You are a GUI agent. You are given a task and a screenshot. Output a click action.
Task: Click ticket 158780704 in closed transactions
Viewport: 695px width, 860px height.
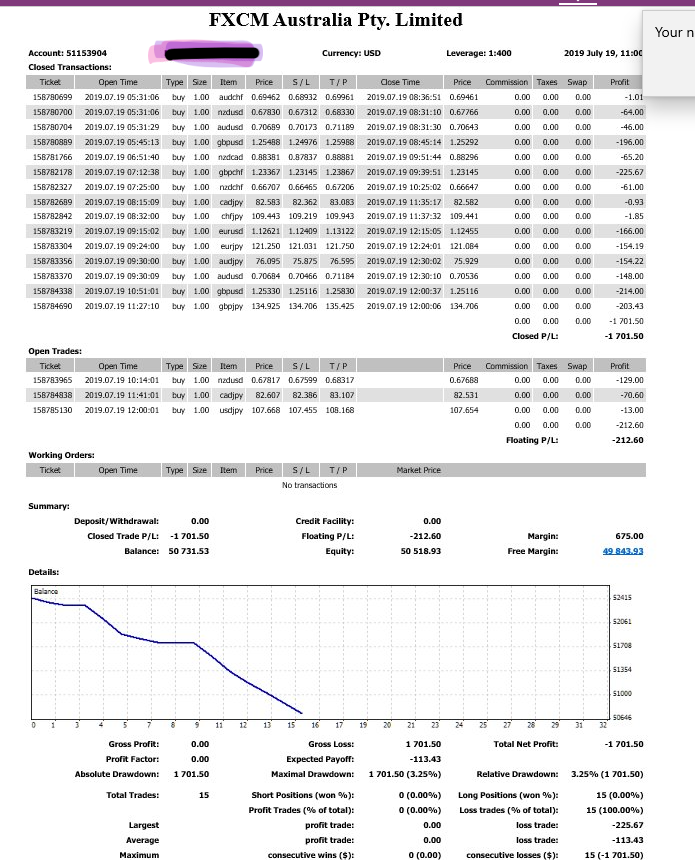[x=52, y=127]
